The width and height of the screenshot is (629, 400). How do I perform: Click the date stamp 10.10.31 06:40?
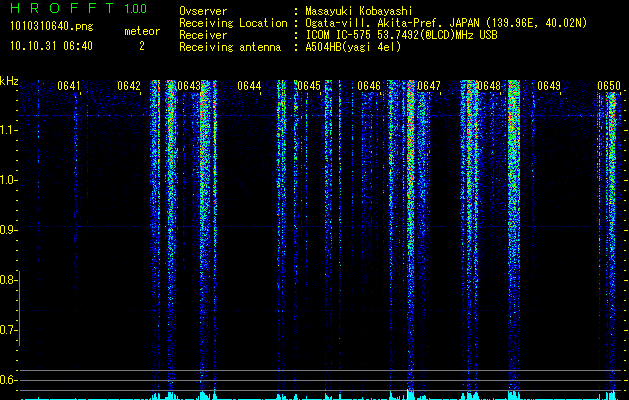[x=51, y=46]
